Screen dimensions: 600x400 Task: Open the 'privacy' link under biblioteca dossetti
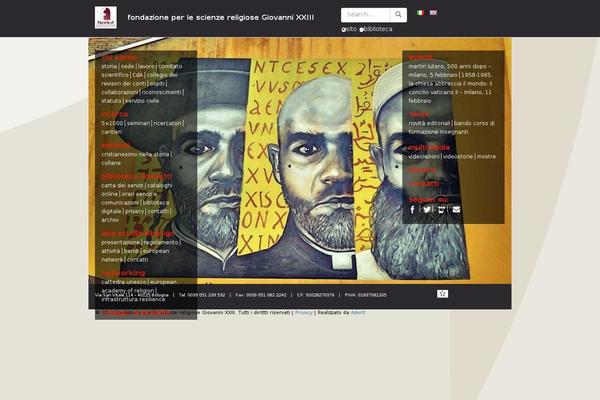tap(134, 211)
